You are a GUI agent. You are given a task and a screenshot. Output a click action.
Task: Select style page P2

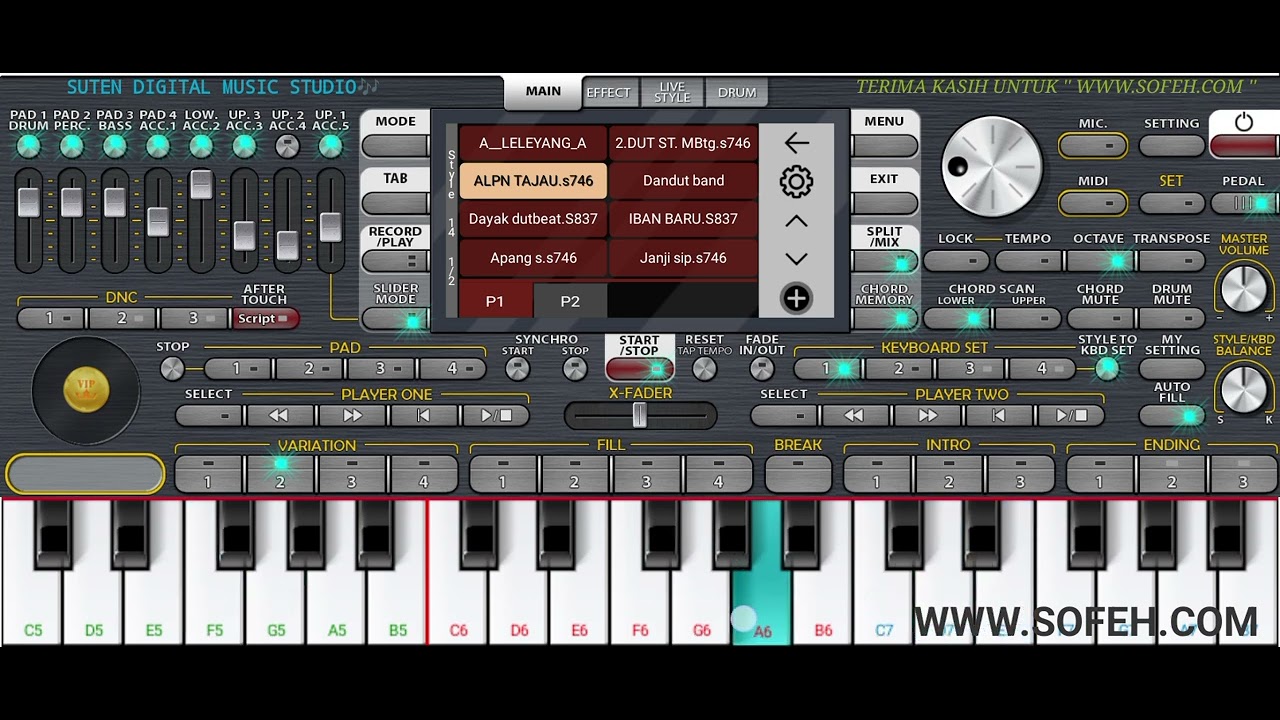click(570, 301)
